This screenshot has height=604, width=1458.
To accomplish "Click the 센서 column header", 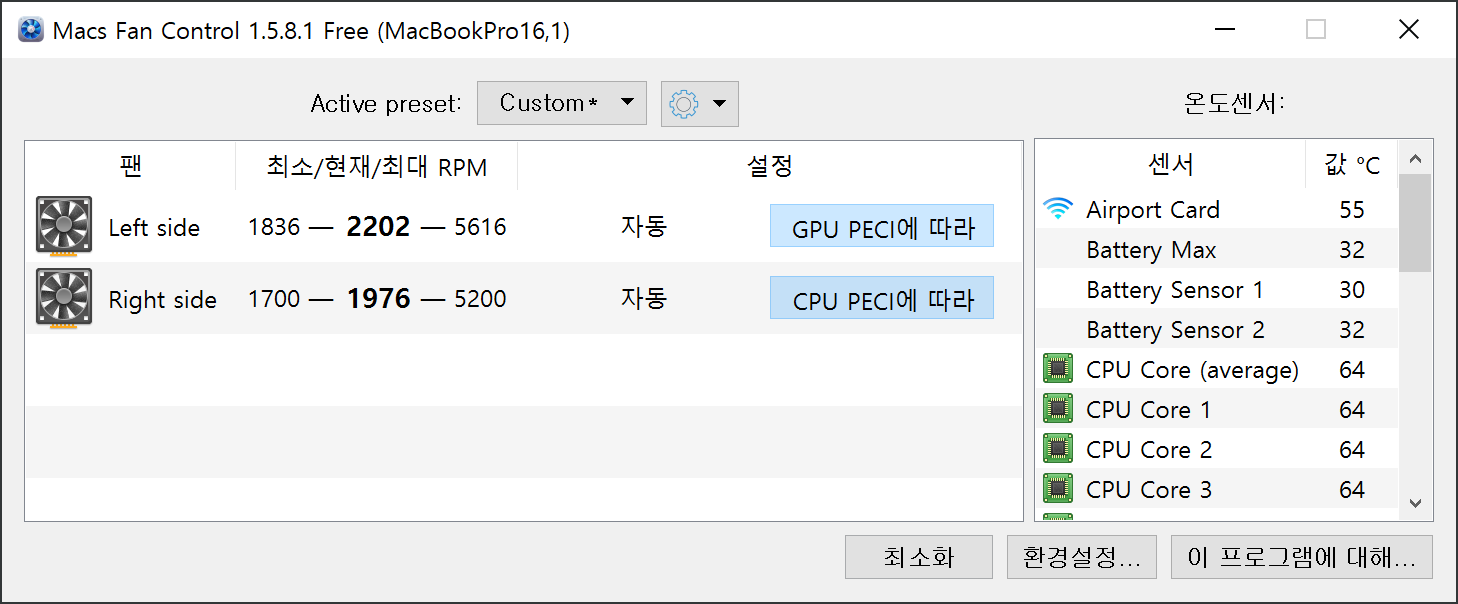I will tap(1171, 164).
